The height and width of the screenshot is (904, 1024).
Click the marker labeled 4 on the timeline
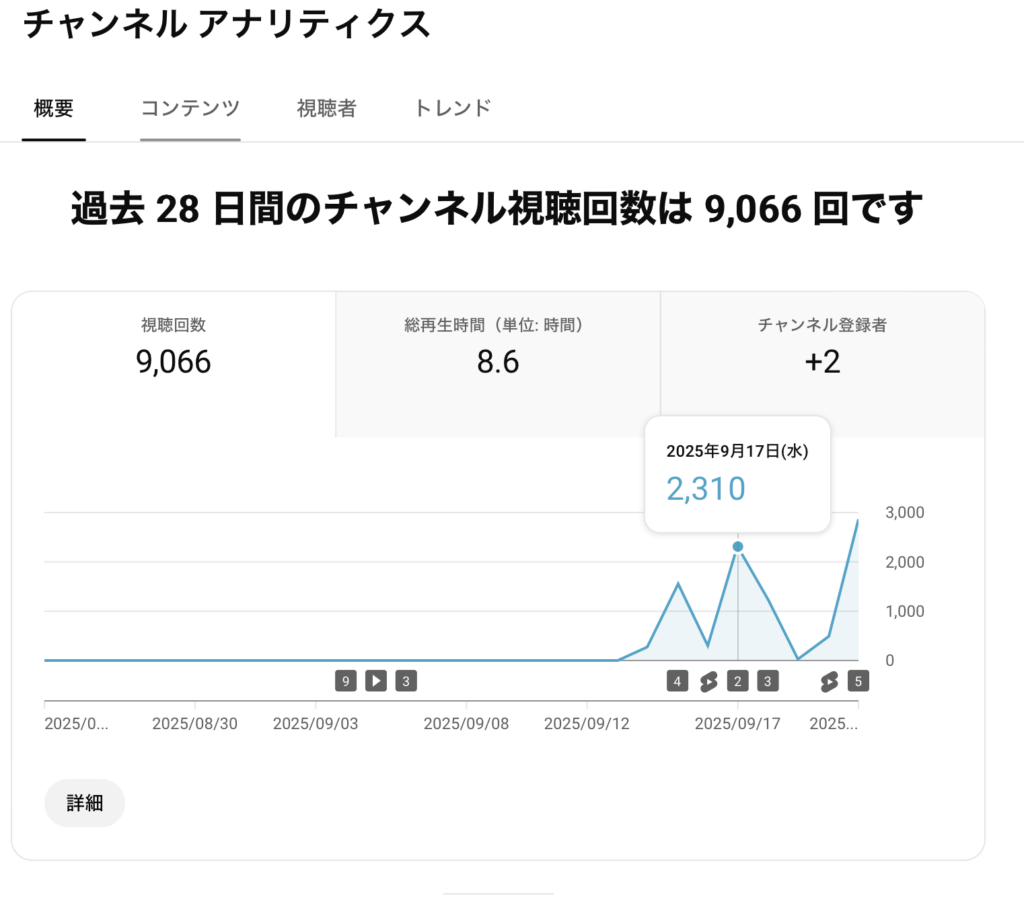[678, 681]
